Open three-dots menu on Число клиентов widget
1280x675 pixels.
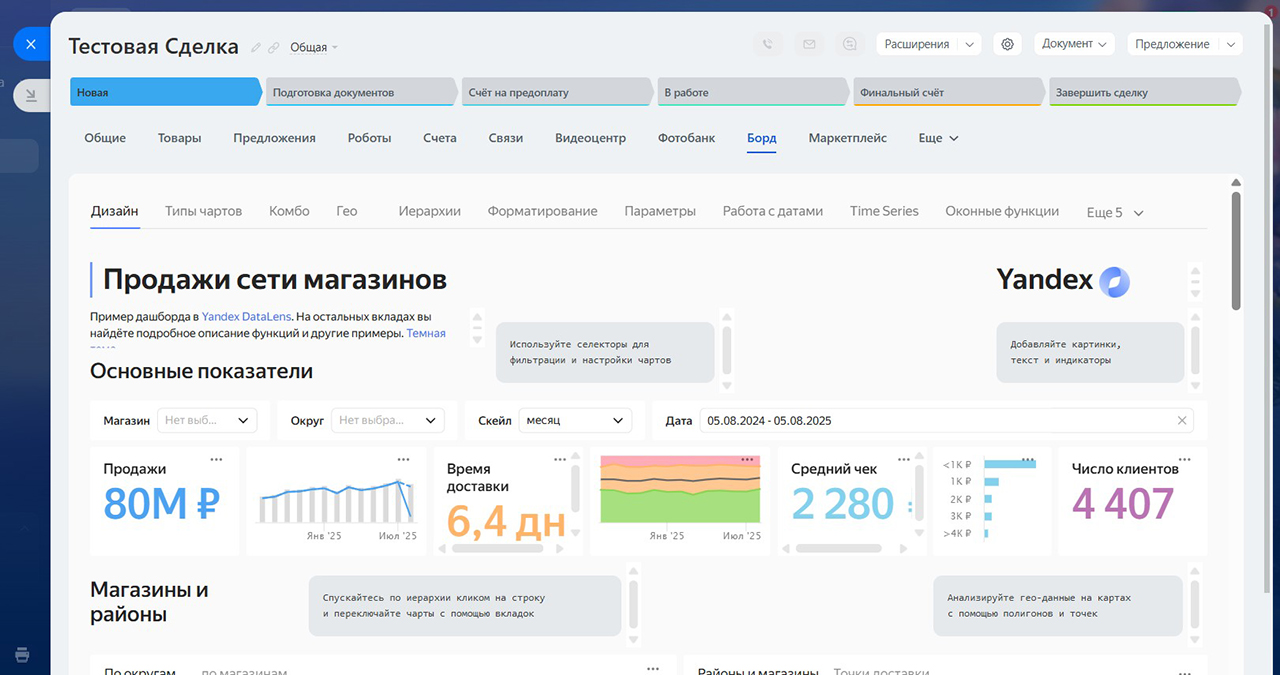(1185, 459)
